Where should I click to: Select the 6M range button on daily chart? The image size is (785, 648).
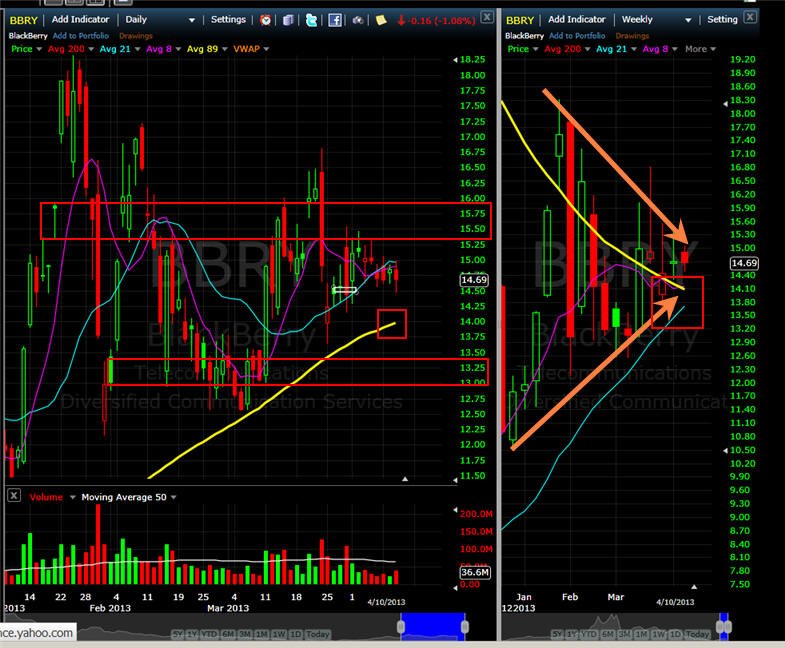[228, 634]
